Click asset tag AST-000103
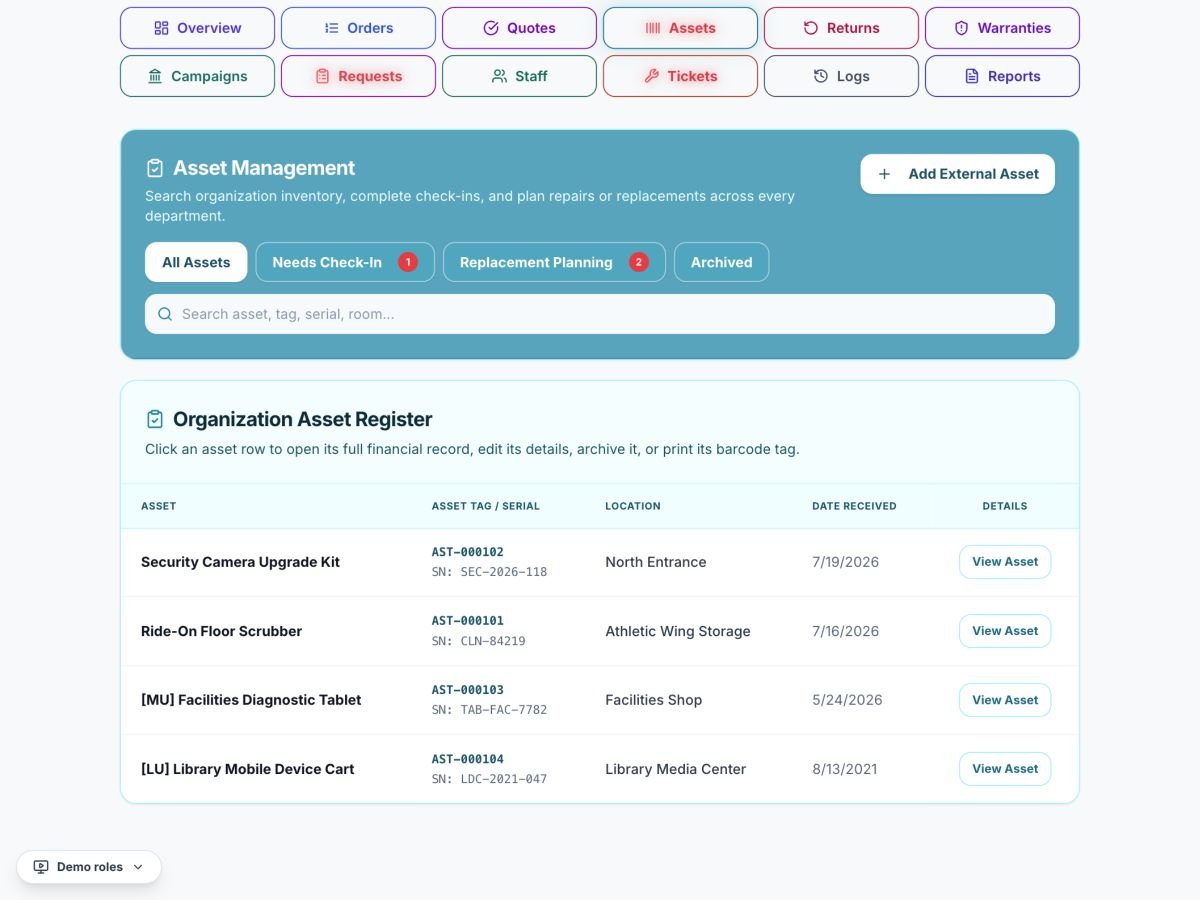Screen dimensions: 1200x900 tap(468, 690)
